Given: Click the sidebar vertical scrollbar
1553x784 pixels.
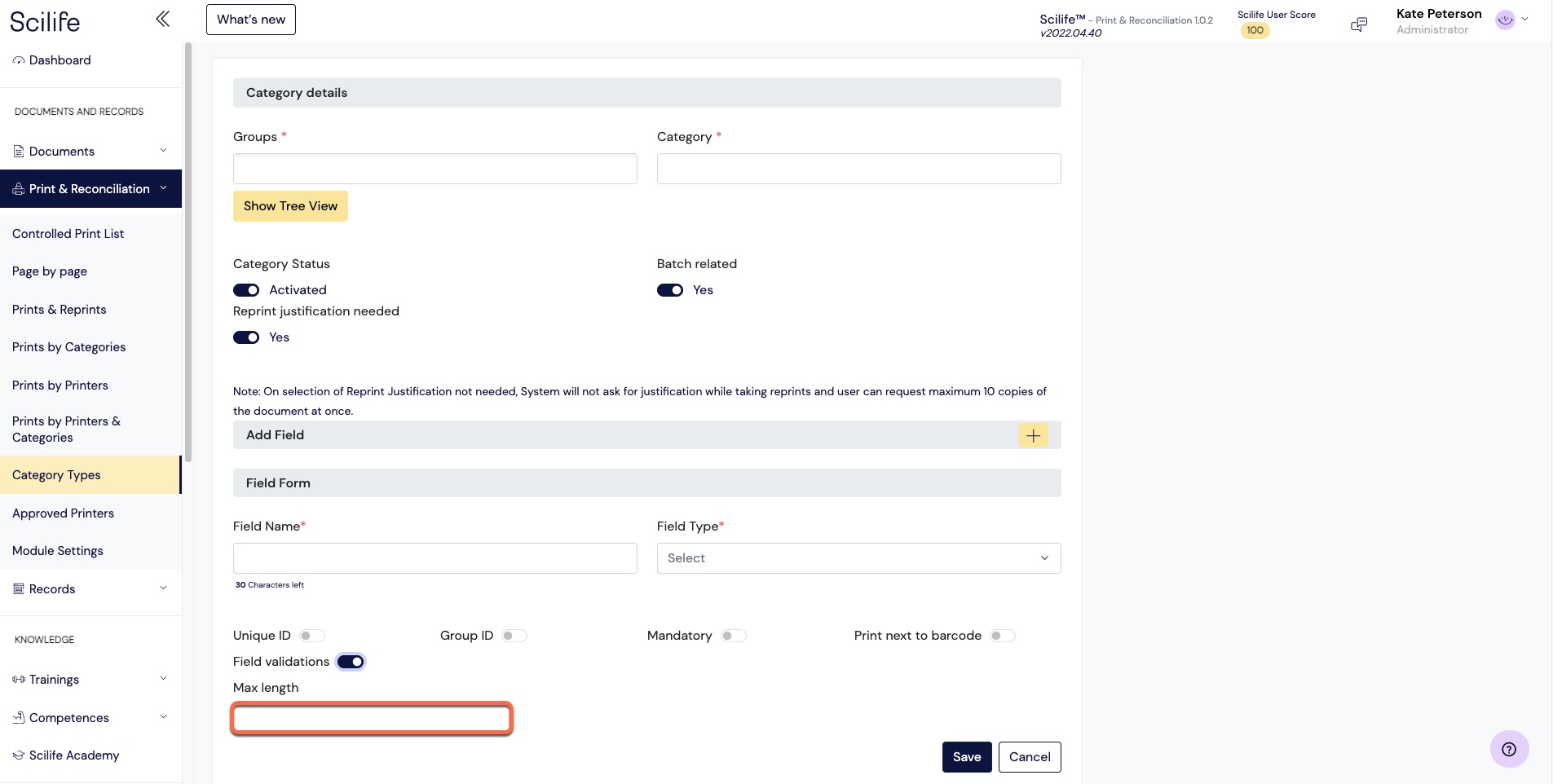Looking at the screenshot, I should click(x=188, y=253).
